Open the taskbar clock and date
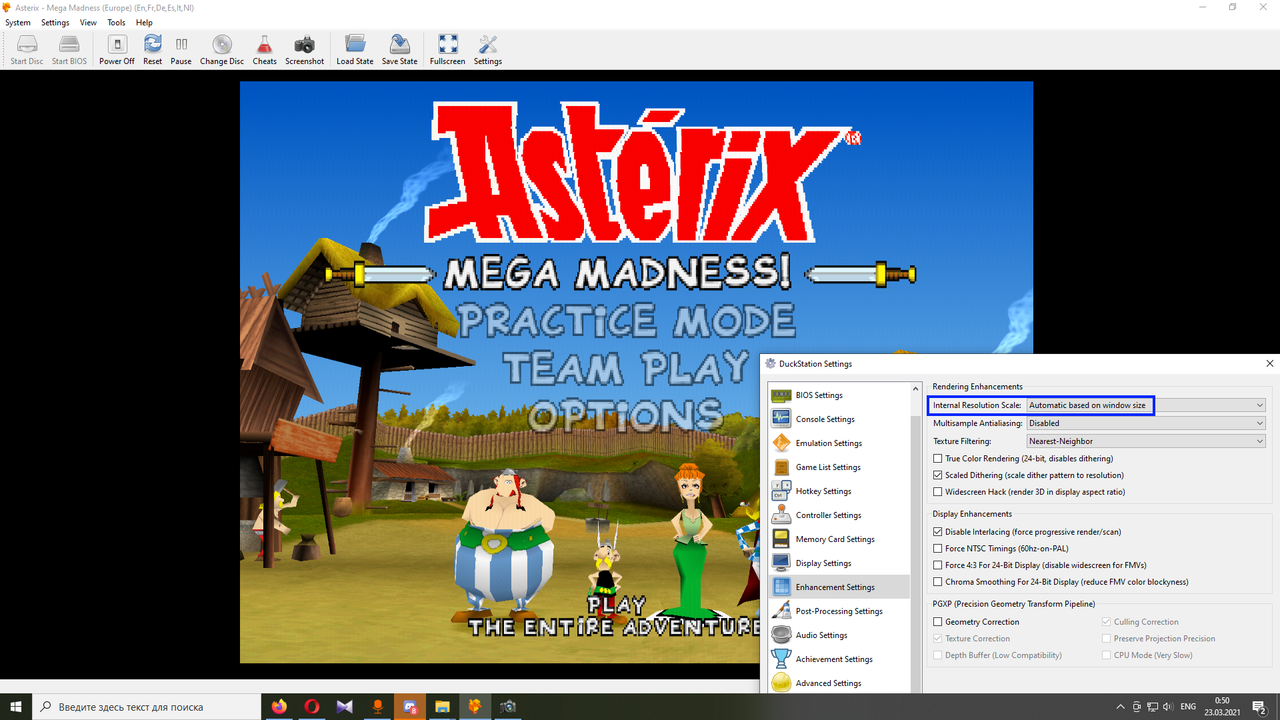 1222,707
